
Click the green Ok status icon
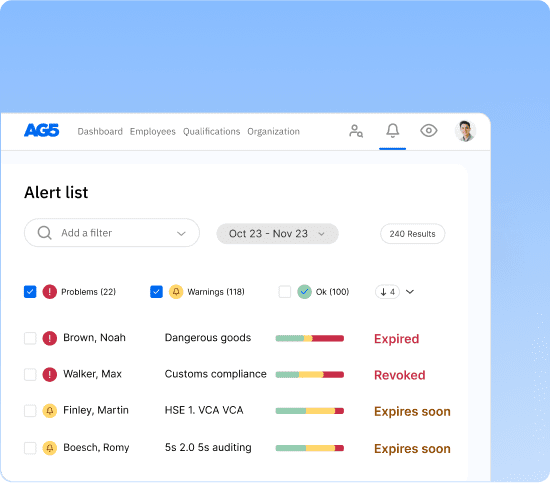click(x=304, y=292)
